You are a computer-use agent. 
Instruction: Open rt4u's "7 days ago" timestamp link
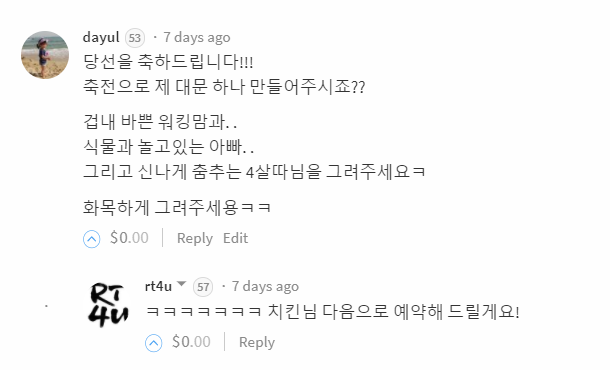tap(265, 286)
